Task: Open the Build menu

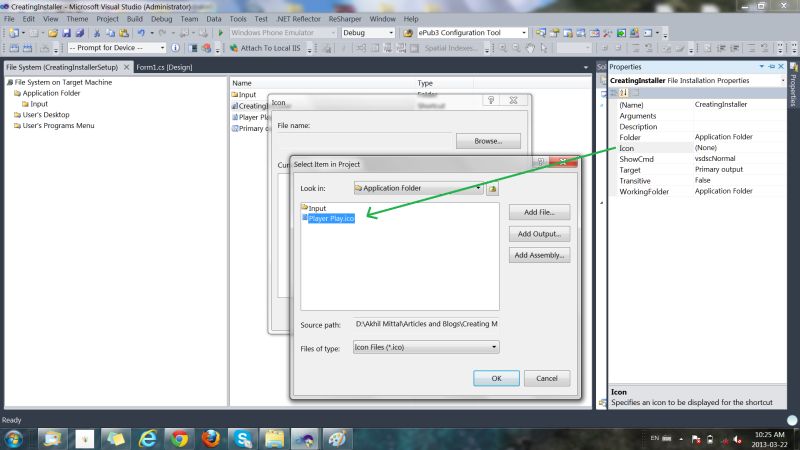Action: point(135,19)
